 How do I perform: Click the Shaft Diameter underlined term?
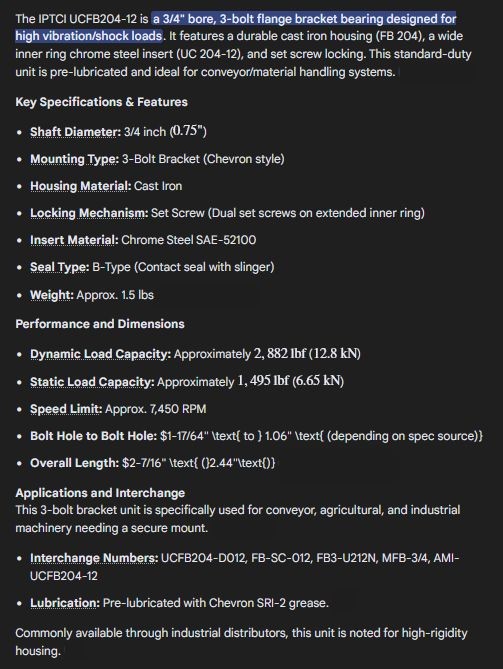pyautogui.click(x=76, y=132)
